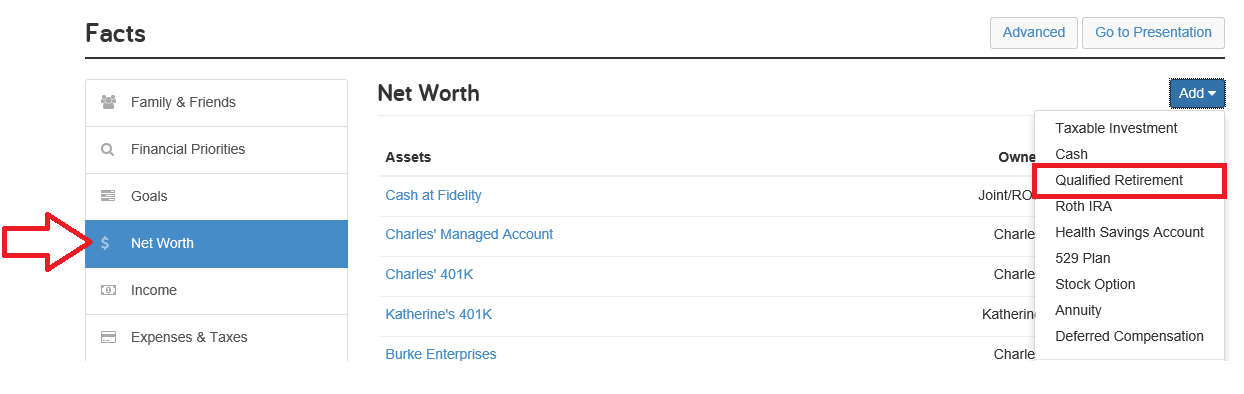Select Qualified Retirement from Add menu
Image resolution: width=1244 pixels, height=394 pixels.
[1119, 180]
